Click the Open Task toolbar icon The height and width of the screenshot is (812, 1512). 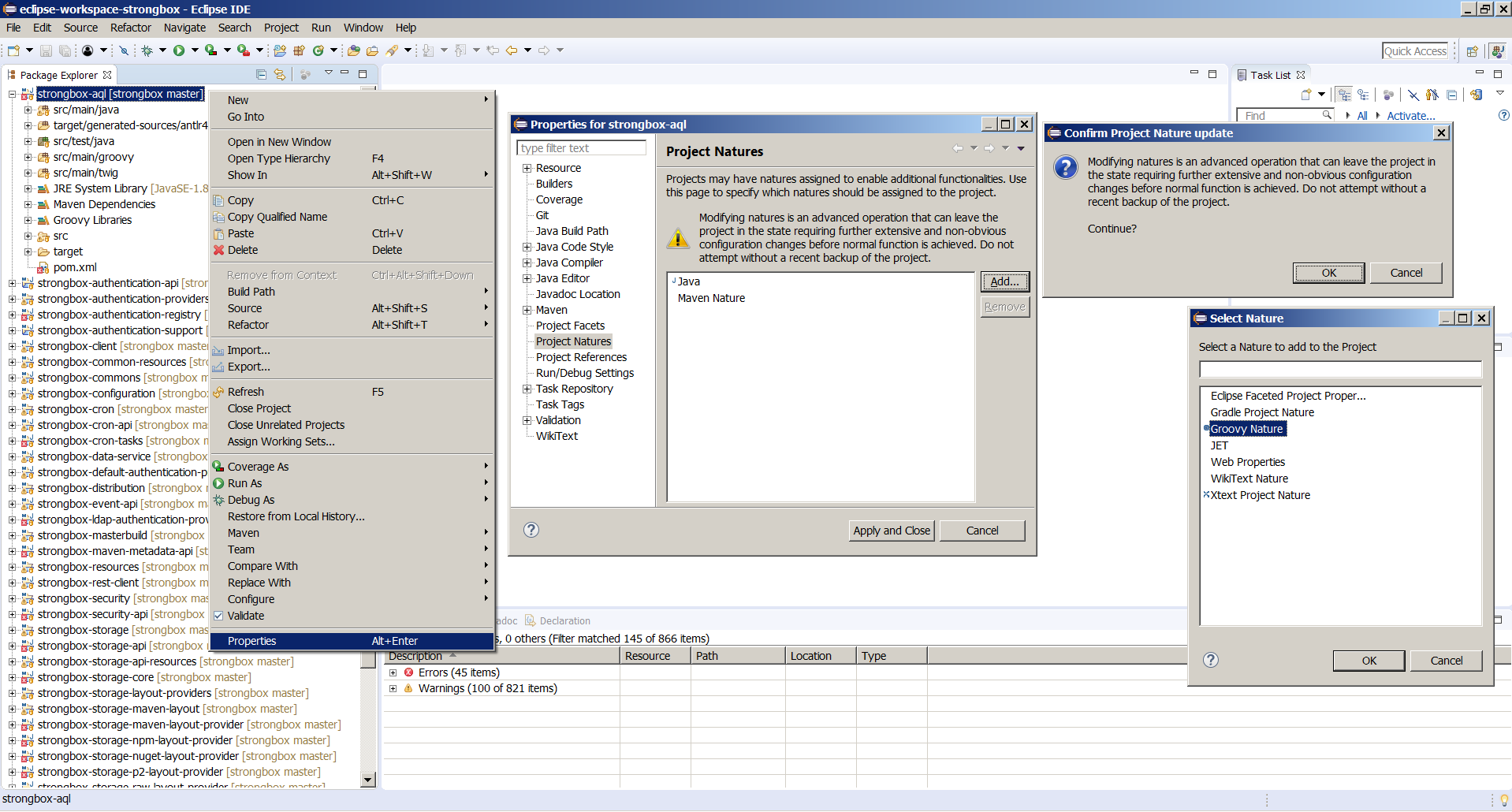point(372,50)
